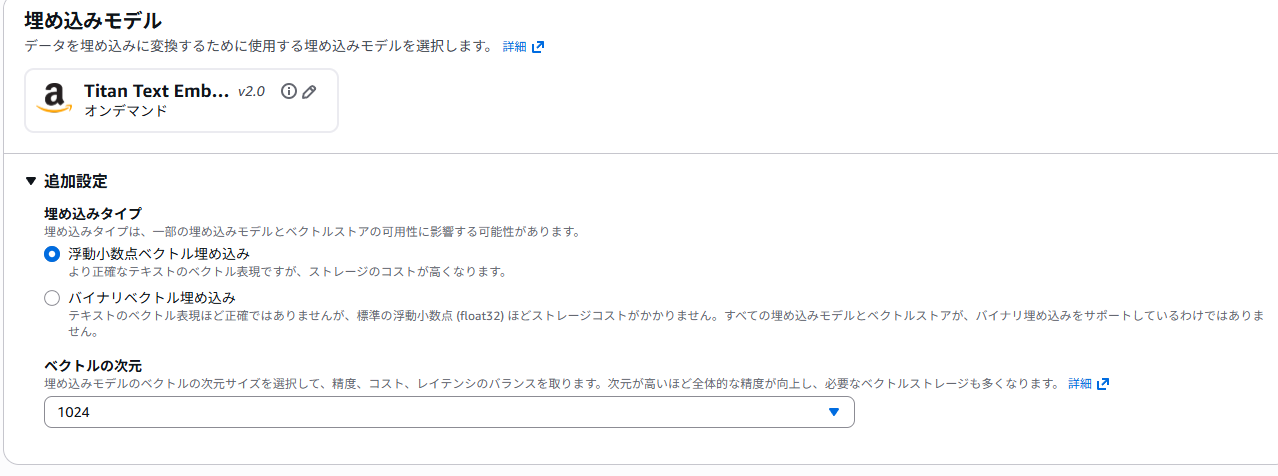
Task: Click the external link icon beside the ベクトルの次元 詳細
Action: click(1103, 384)
